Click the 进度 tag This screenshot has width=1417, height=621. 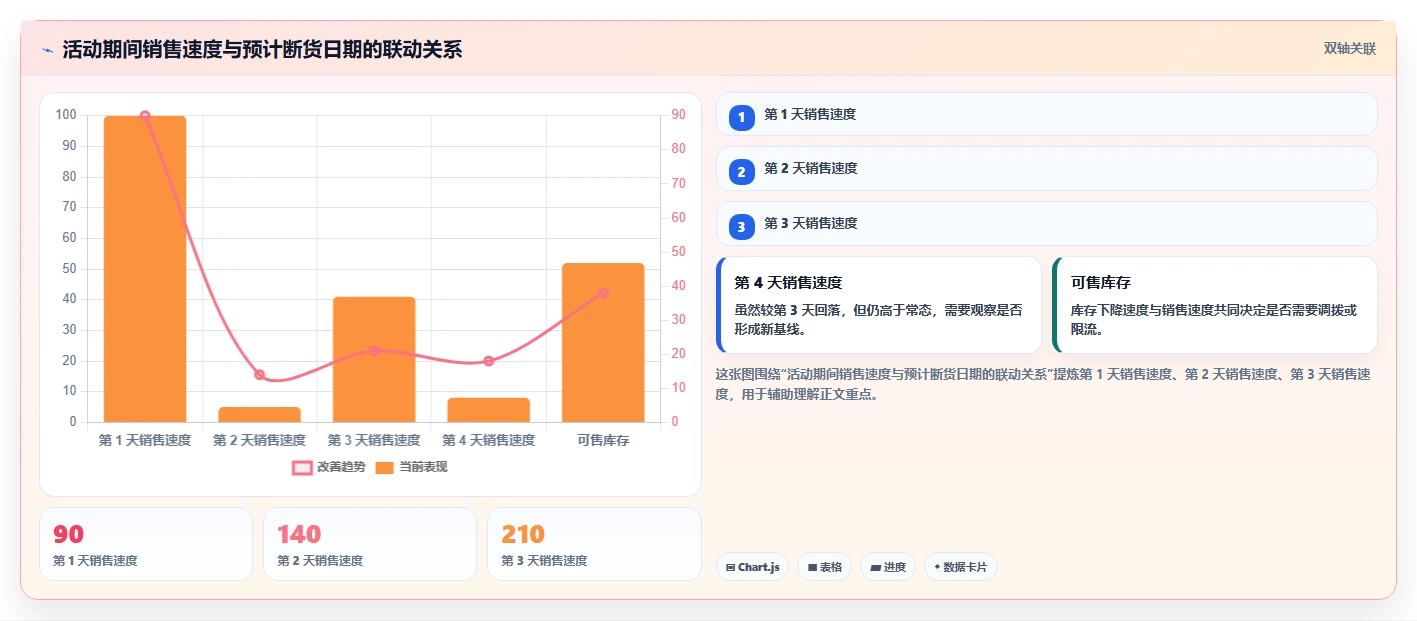click(888, 567)
